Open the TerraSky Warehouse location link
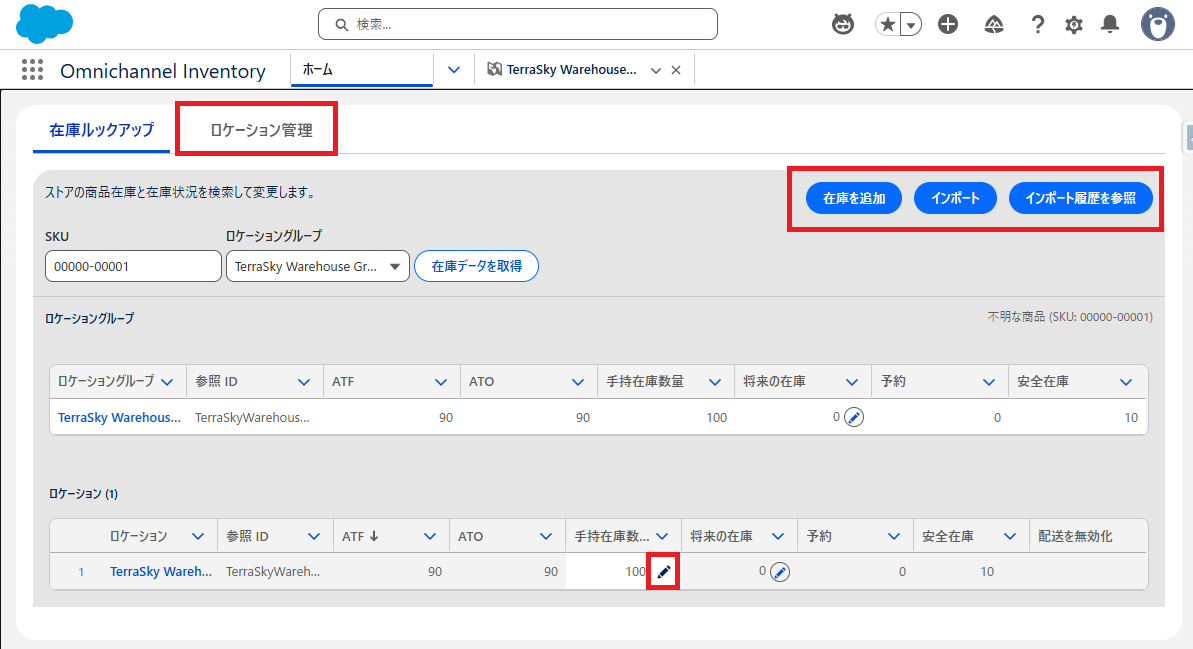Screen dimensions: 1193x649 coord(160,572)
